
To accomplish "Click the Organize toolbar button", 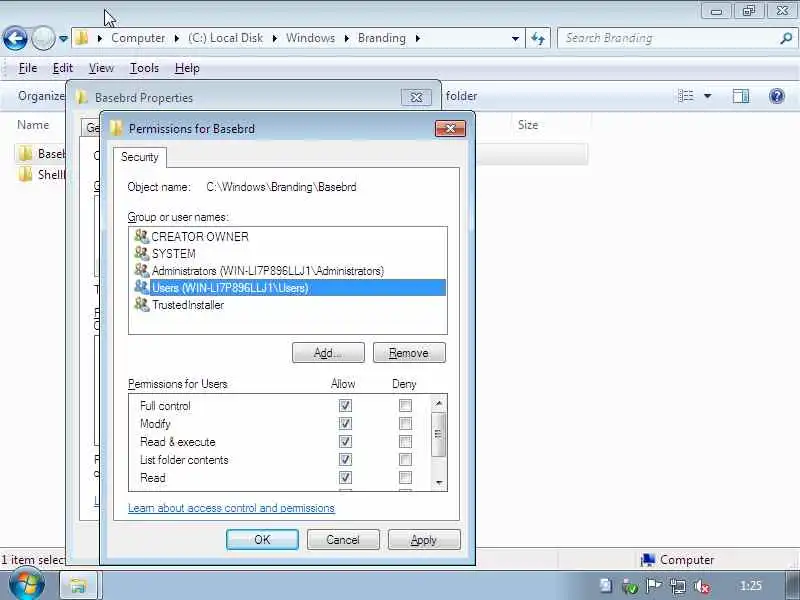I will click(x=41, y=96).
